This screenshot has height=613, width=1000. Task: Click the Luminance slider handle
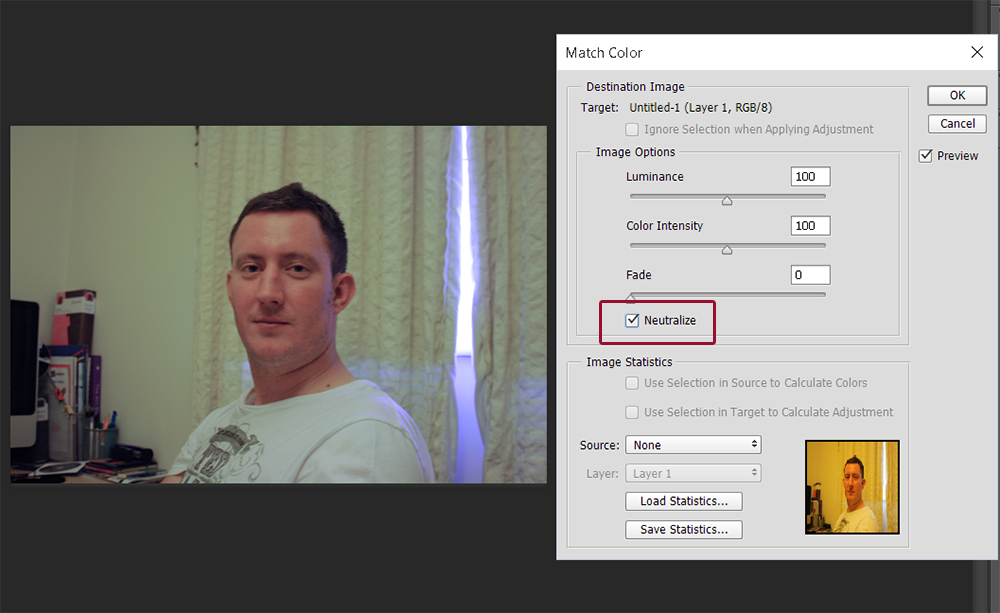point(727,201)
